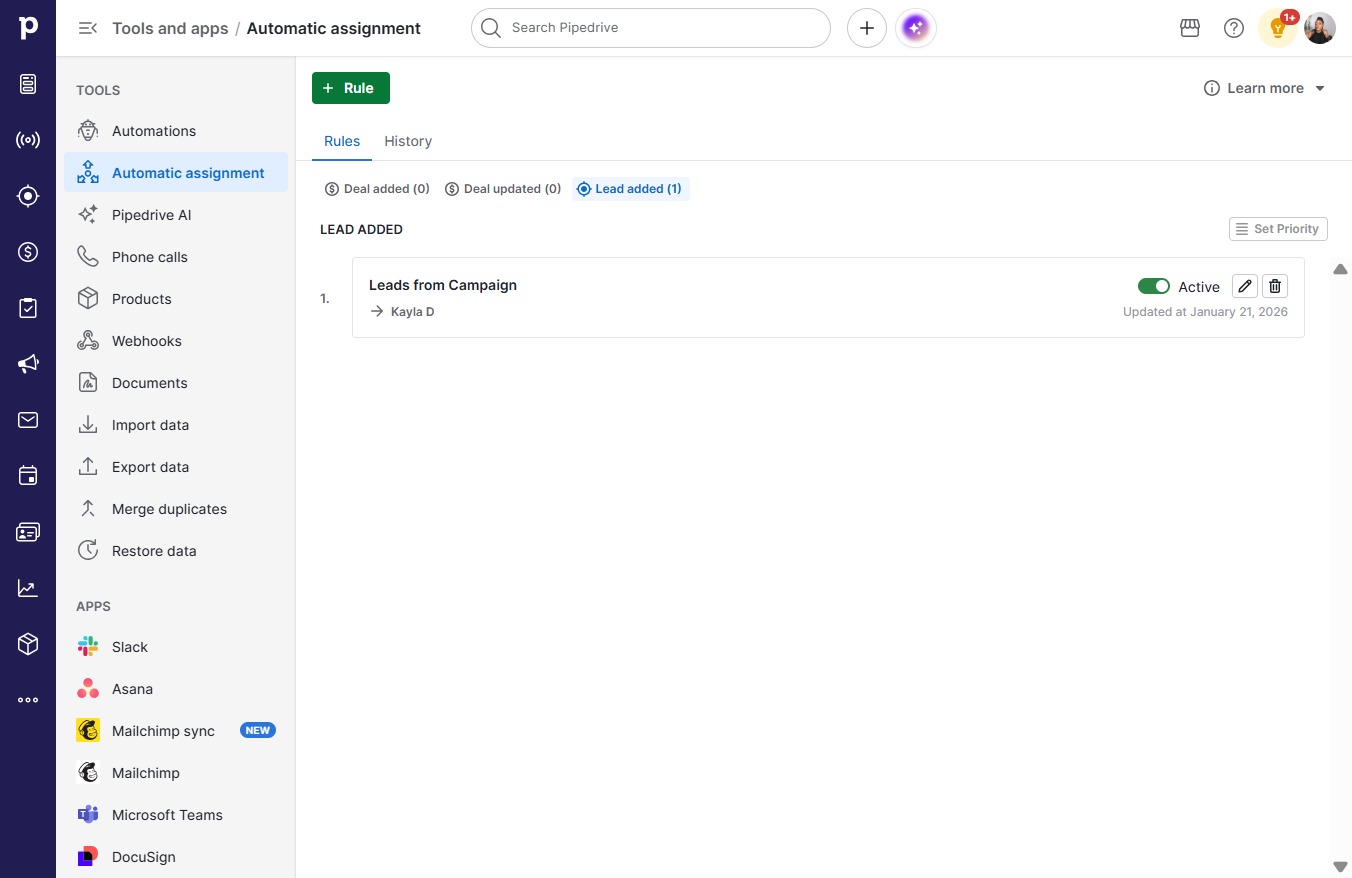Viewport: 1352px width, 878px height.
Task: Open Campaigns megaphone icon in left rail
Action: 28,364
